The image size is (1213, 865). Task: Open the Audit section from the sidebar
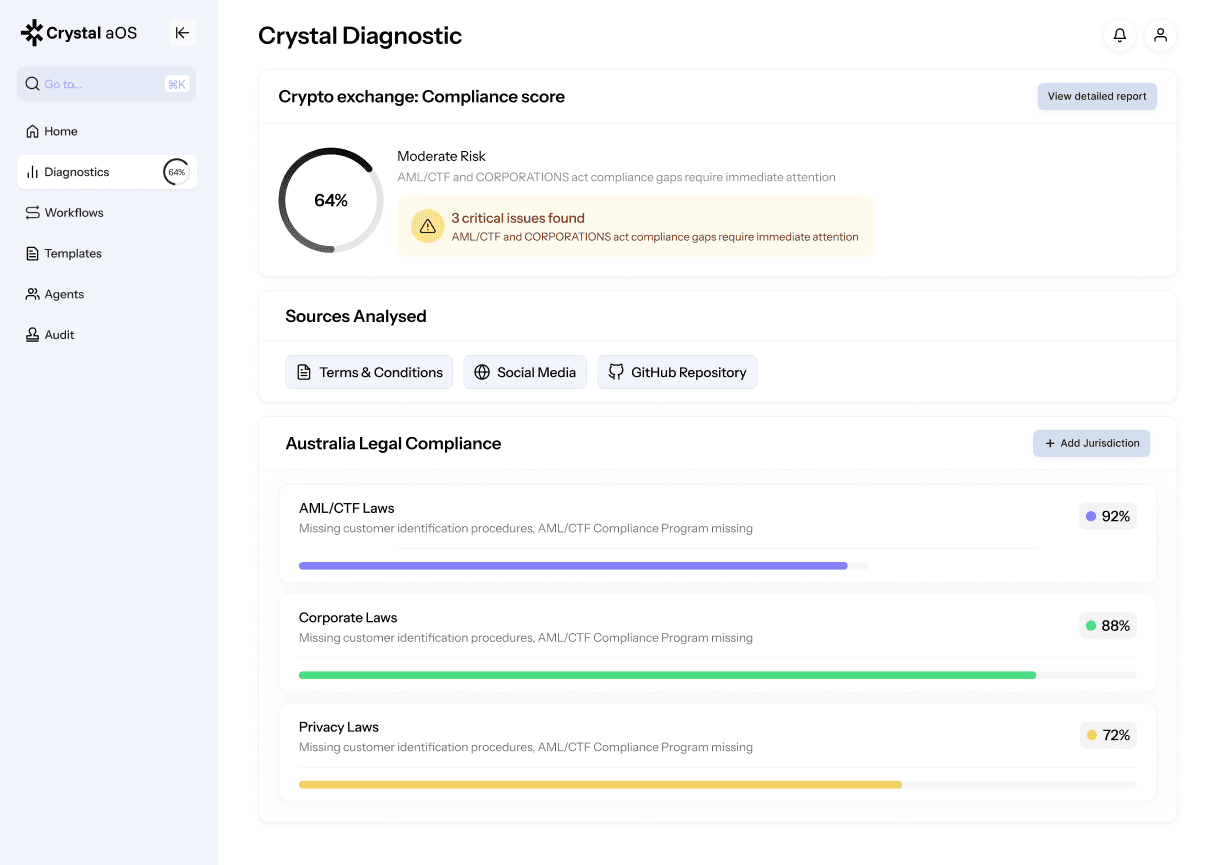(57, 334)
